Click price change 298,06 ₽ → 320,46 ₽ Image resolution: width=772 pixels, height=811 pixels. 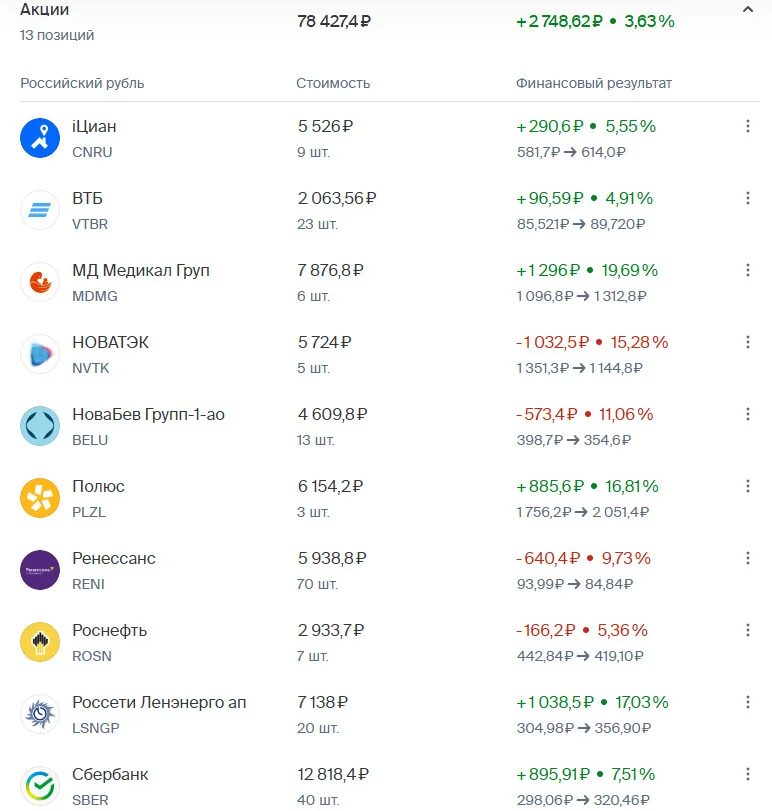[583, 800]
